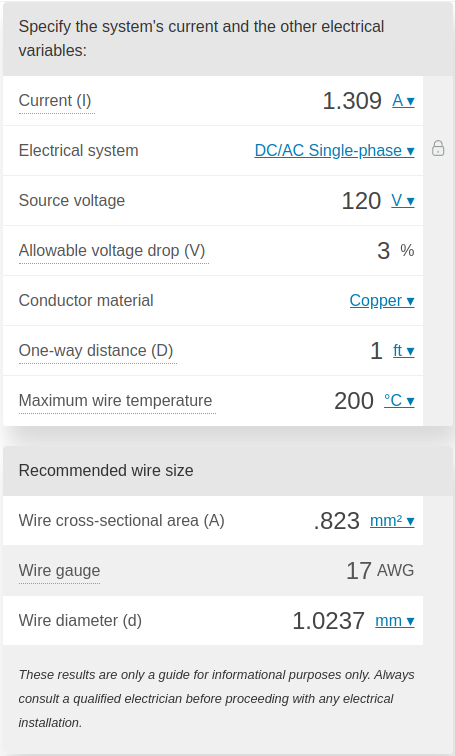455x756 pixels.
Task: Change Electrical system from DC/AC Single-phase
Action: [335, 150]
